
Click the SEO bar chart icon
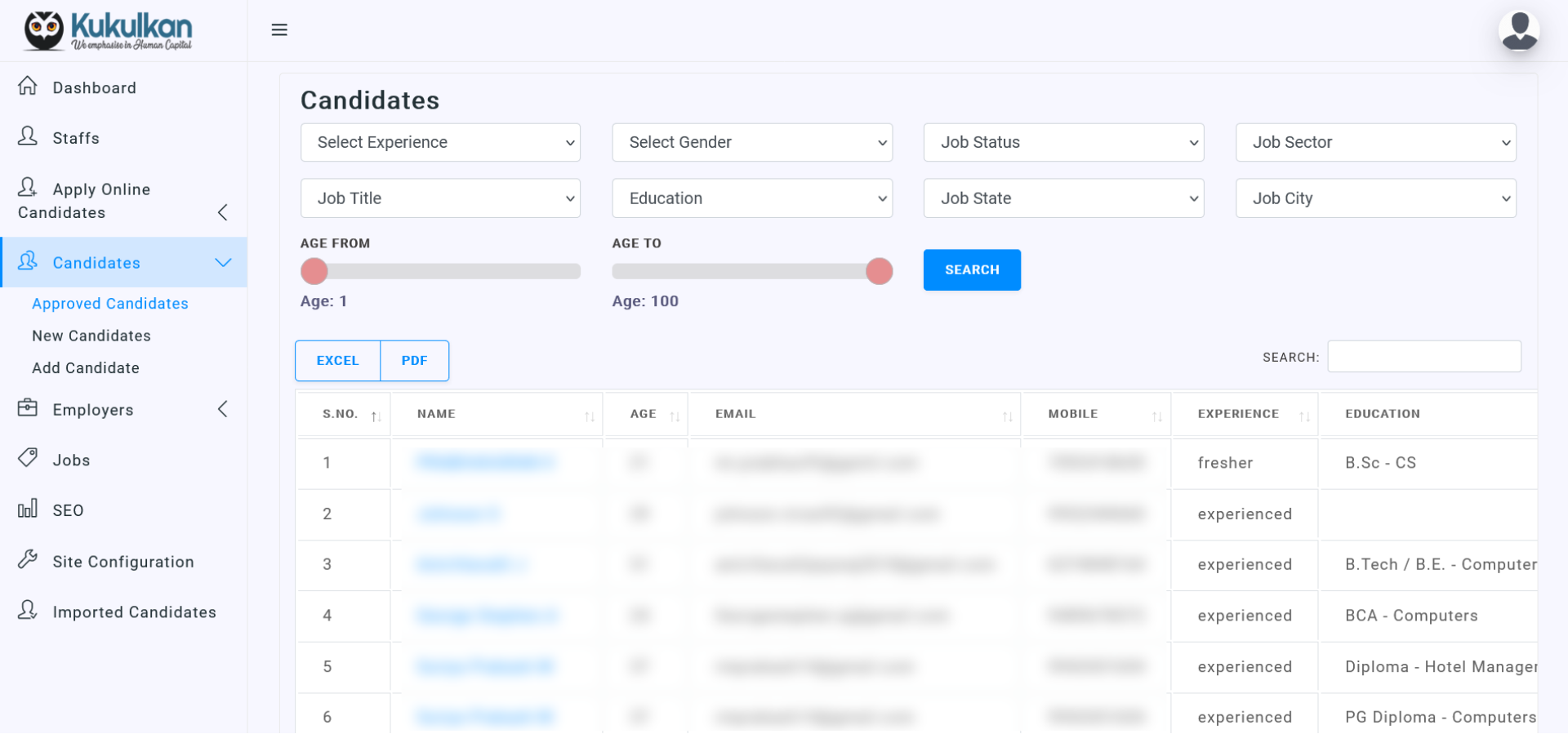click(28, 509)
